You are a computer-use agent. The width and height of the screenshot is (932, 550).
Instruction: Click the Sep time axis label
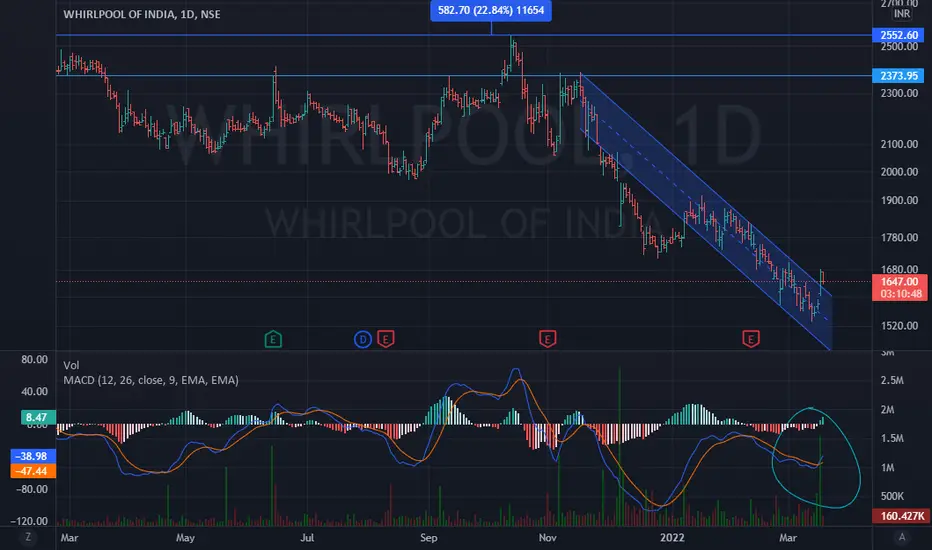(x=429, y=538)
